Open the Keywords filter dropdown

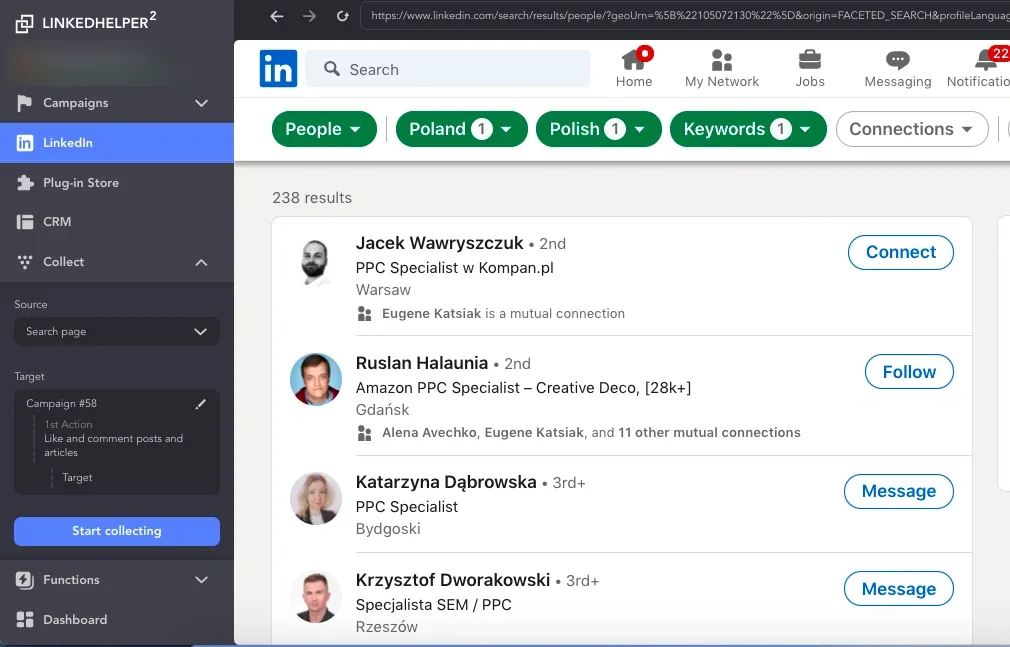pos(748,129)
